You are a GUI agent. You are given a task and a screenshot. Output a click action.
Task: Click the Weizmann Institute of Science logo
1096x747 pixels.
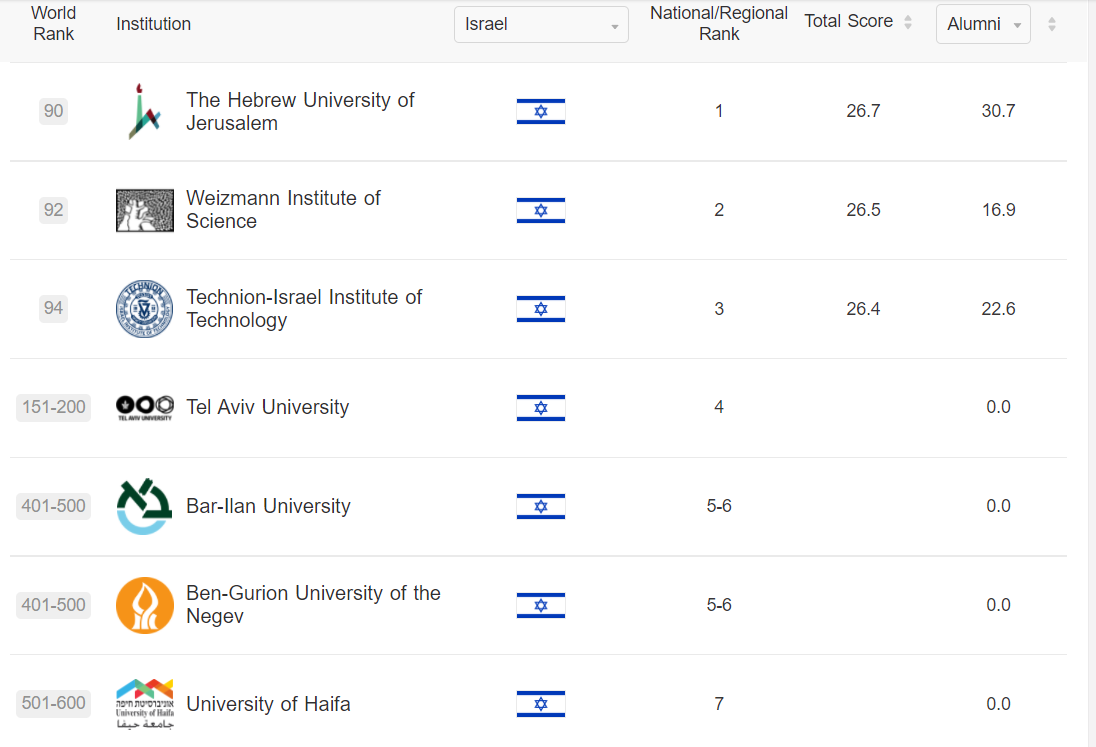click(145, 210)
